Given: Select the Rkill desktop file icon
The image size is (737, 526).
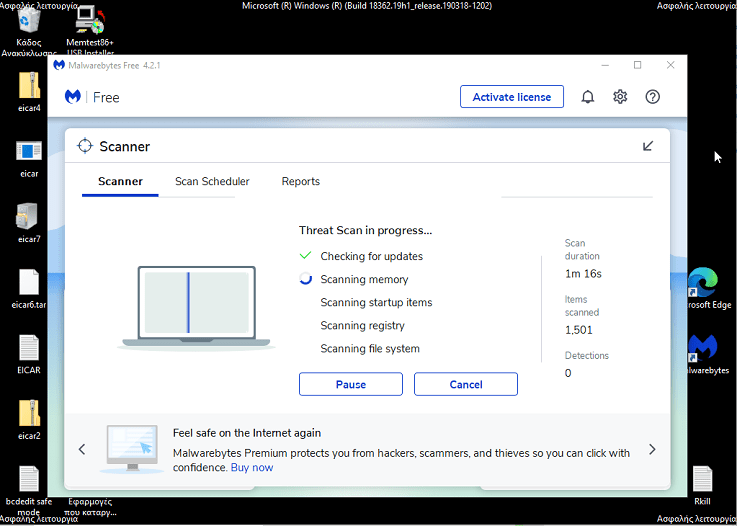Looking at the screenshot, I should coord(703,485).
